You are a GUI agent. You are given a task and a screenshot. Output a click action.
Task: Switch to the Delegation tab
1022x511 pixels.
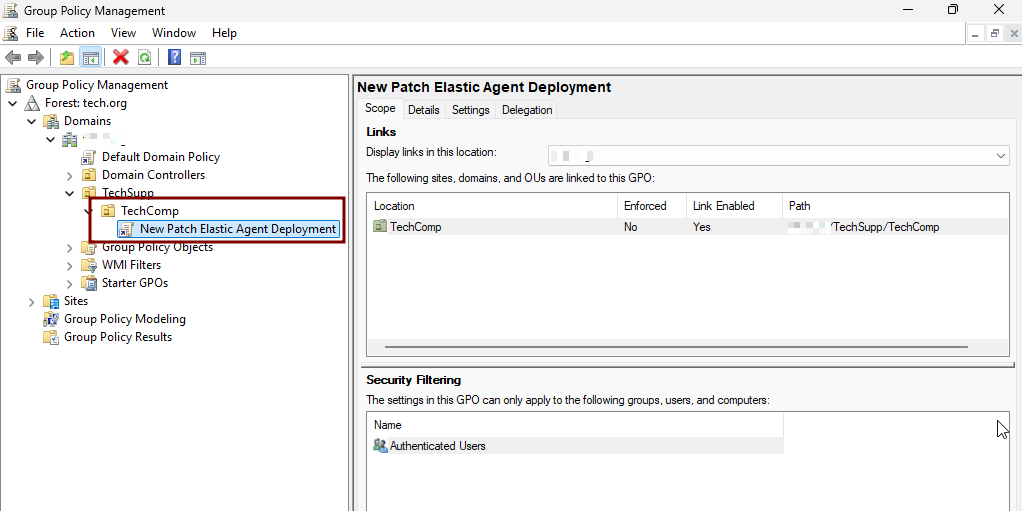click(527, 110)
